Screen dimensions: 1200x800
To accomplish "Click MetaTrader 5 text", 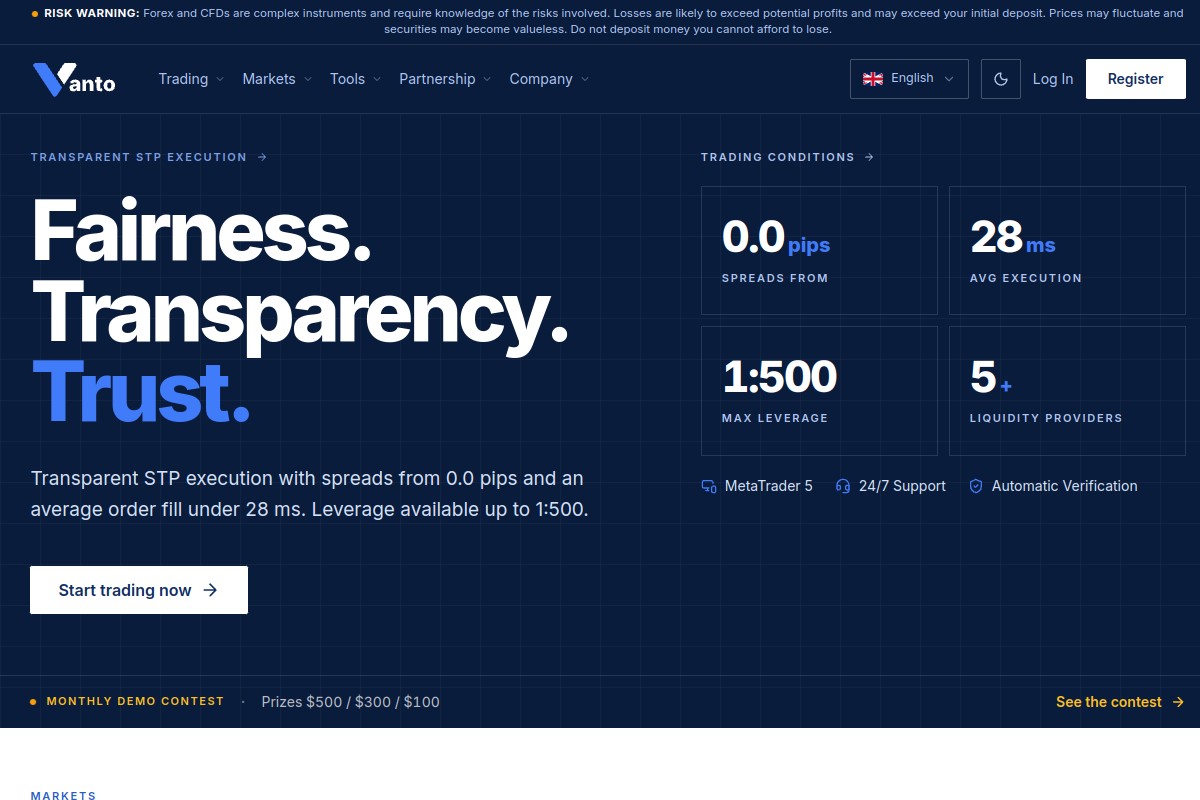I will pos(769,486).
